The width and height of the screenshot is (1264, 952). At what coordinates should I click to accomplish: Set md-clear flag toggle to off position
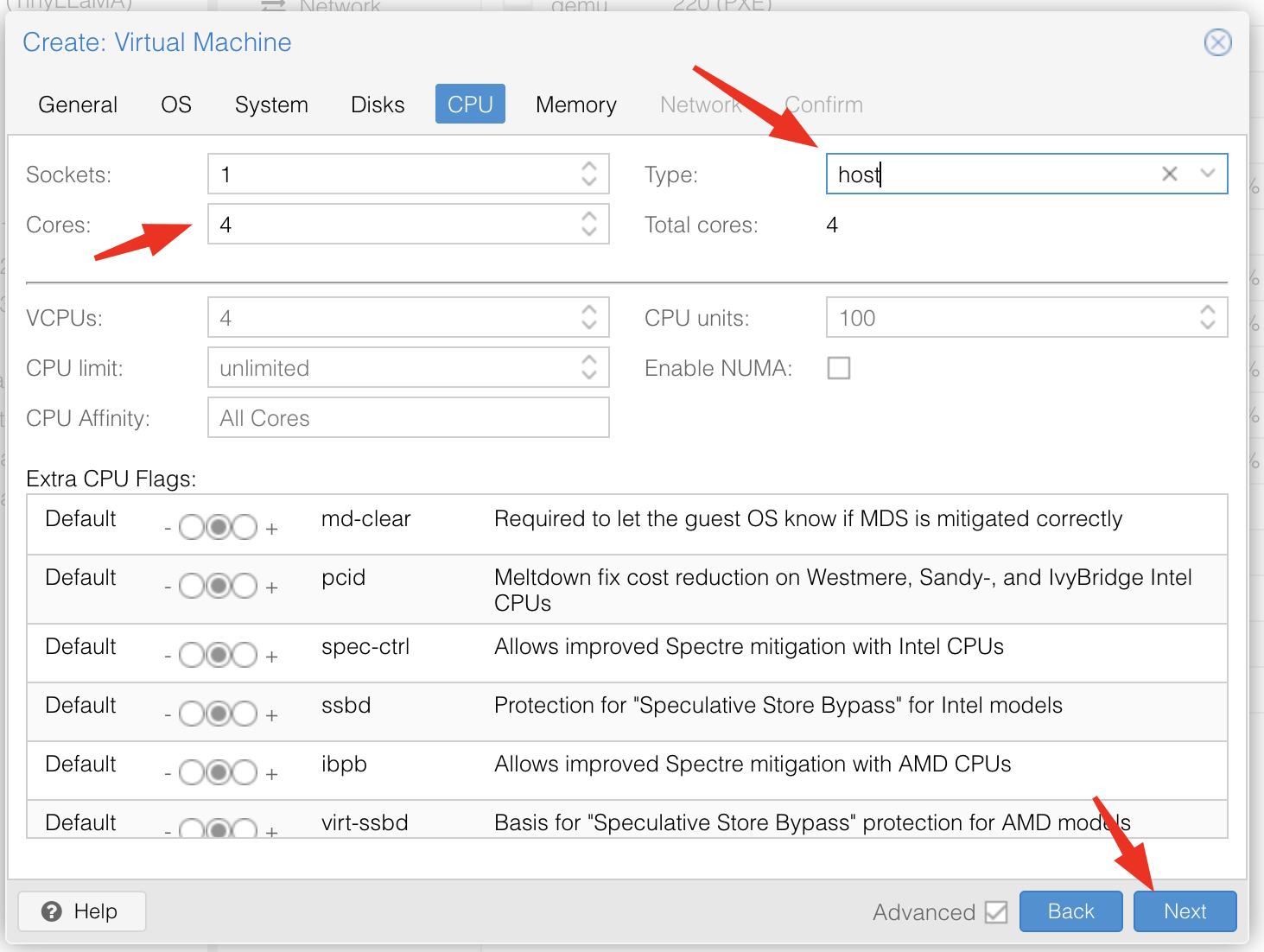(x=192, y=527)
